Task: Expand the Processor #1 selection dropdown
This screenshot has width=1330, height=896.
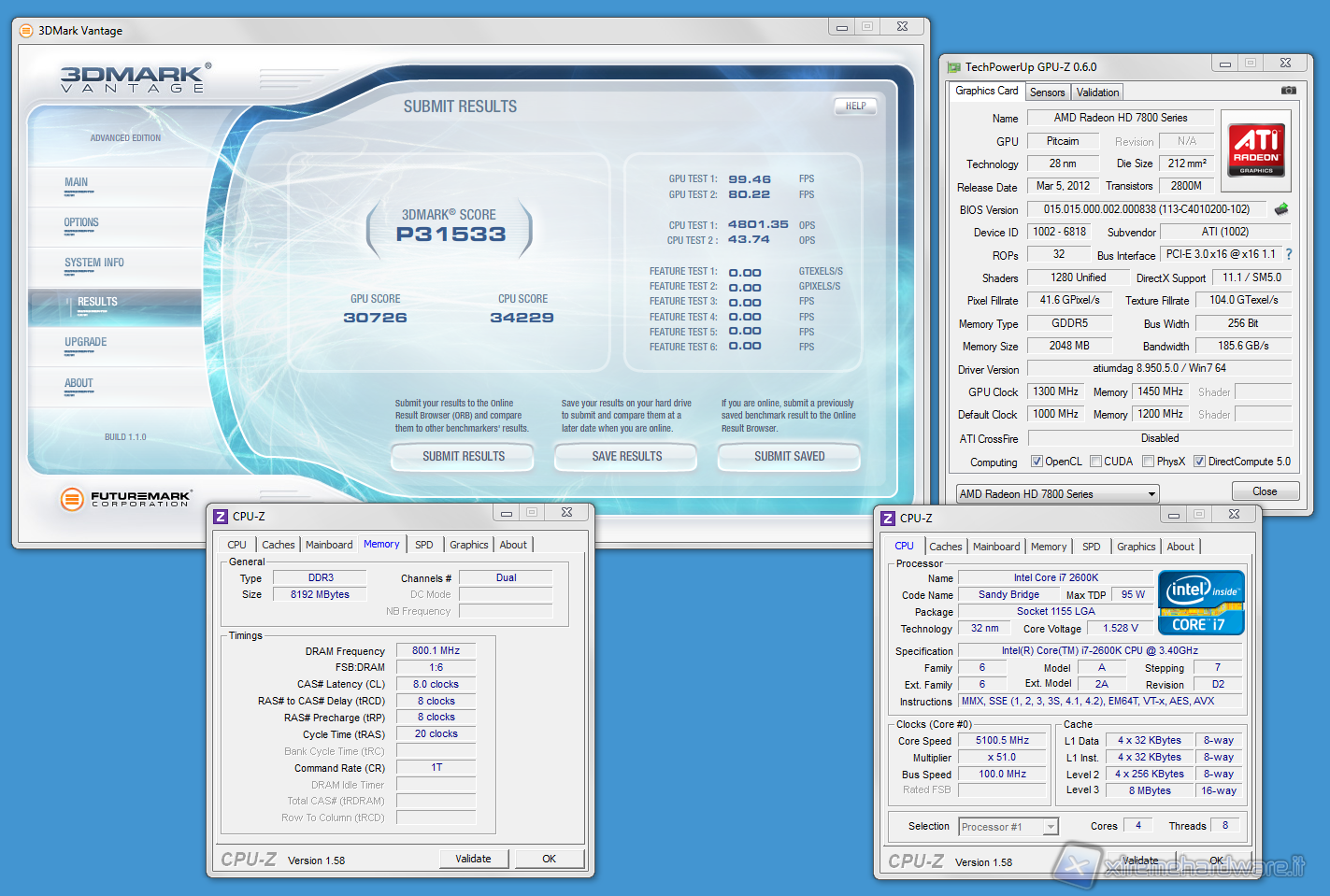Action: point(1051,827)
